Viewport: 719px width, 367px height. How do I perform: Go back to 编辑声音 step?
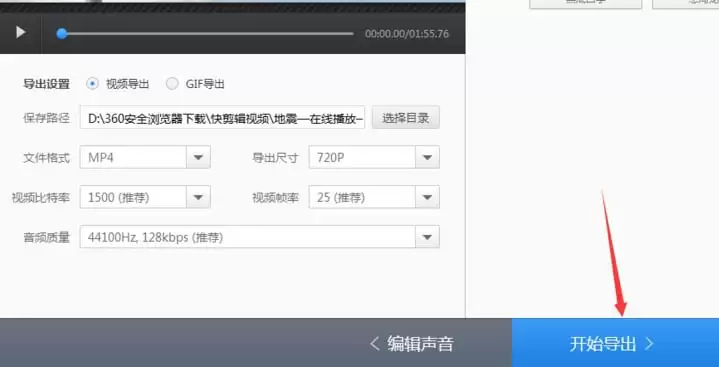[x=412, y=344]
